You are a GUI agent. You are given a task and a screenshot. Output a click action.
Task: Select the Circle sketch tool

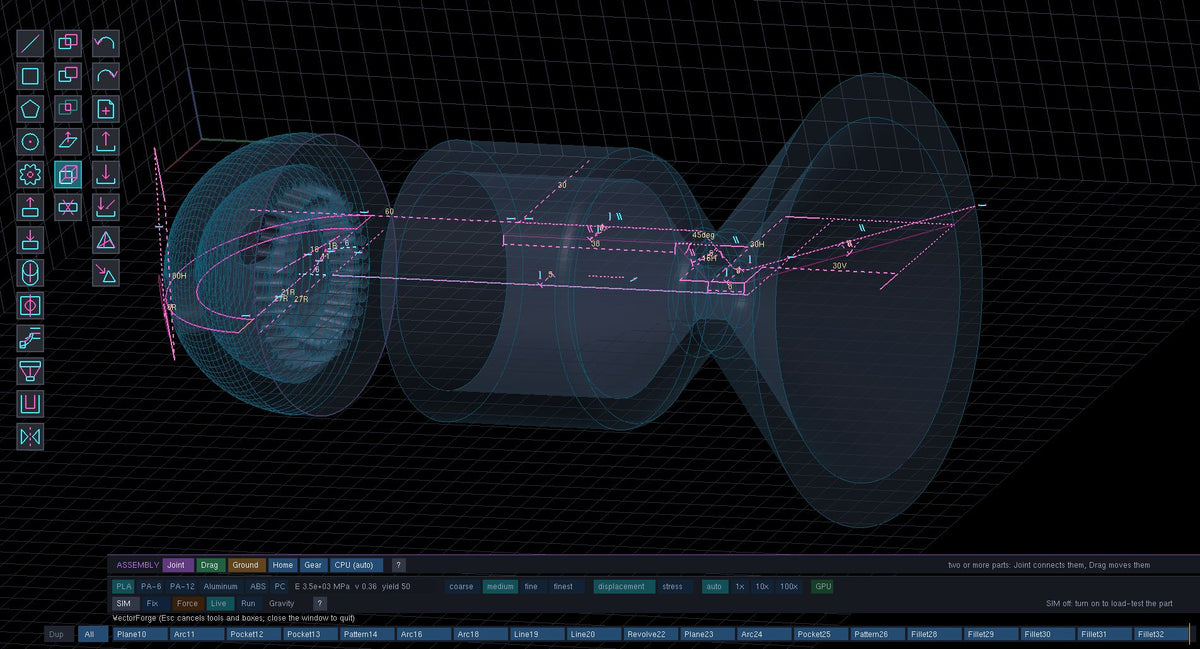(x=31, y=142)
